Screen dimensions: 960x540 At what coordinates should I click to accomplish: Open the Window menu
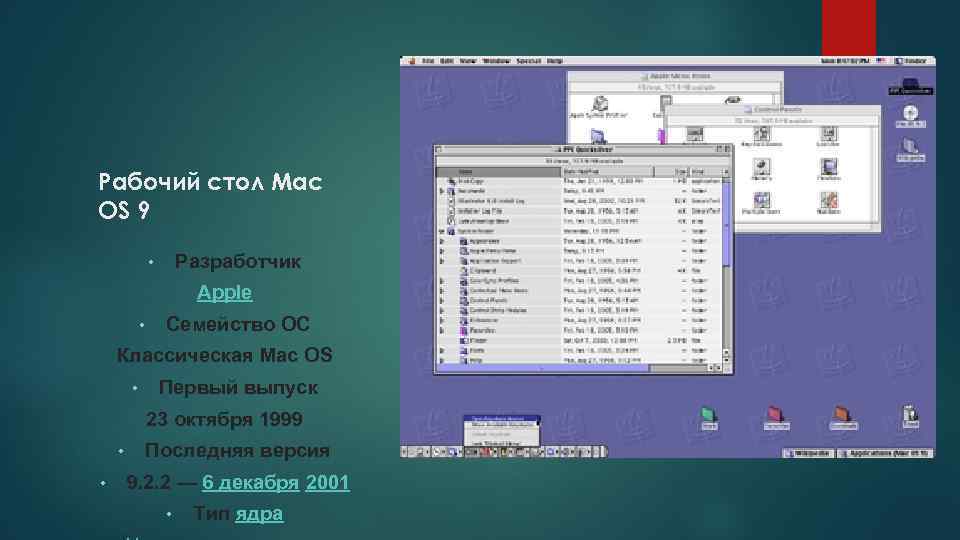tap(496, 61)
